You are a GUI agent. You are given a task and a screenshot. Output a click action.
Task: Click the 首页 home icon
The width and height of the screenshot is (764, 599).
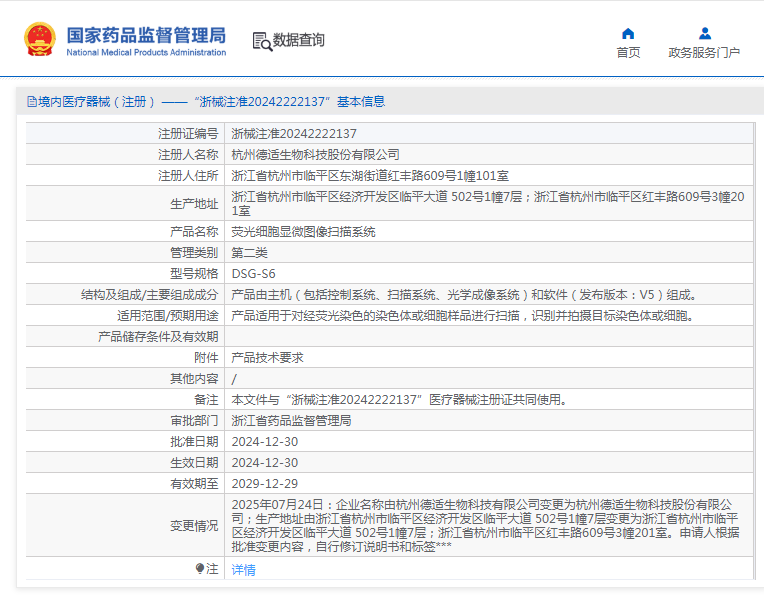(x=628, y=34)
